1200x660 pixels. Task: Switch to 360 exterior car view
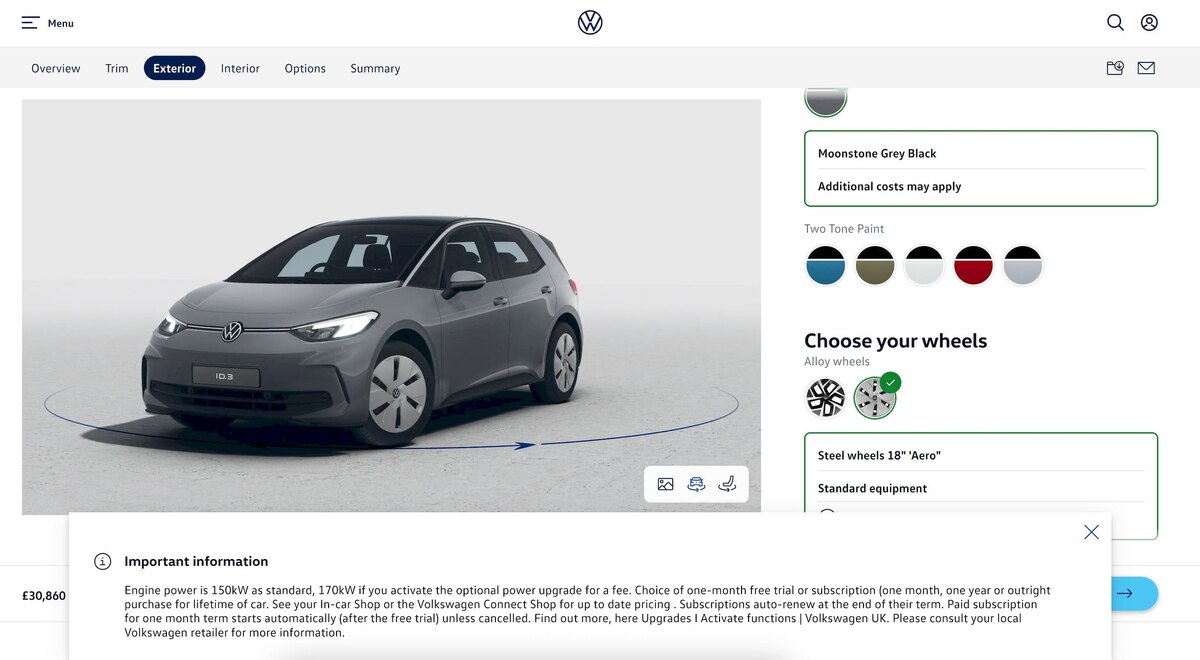697,484
